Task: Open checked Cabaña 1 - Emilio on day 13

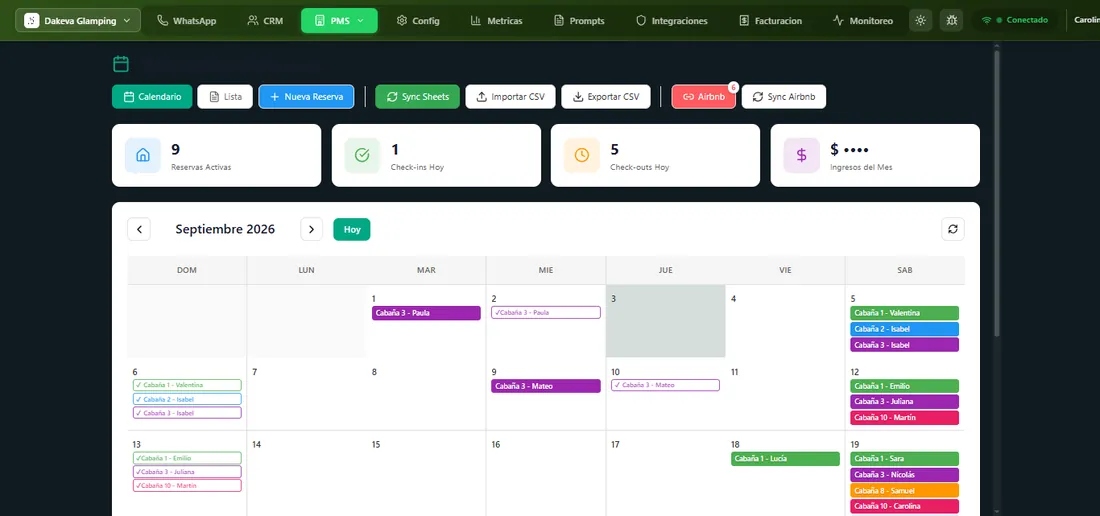Action: 187,458
